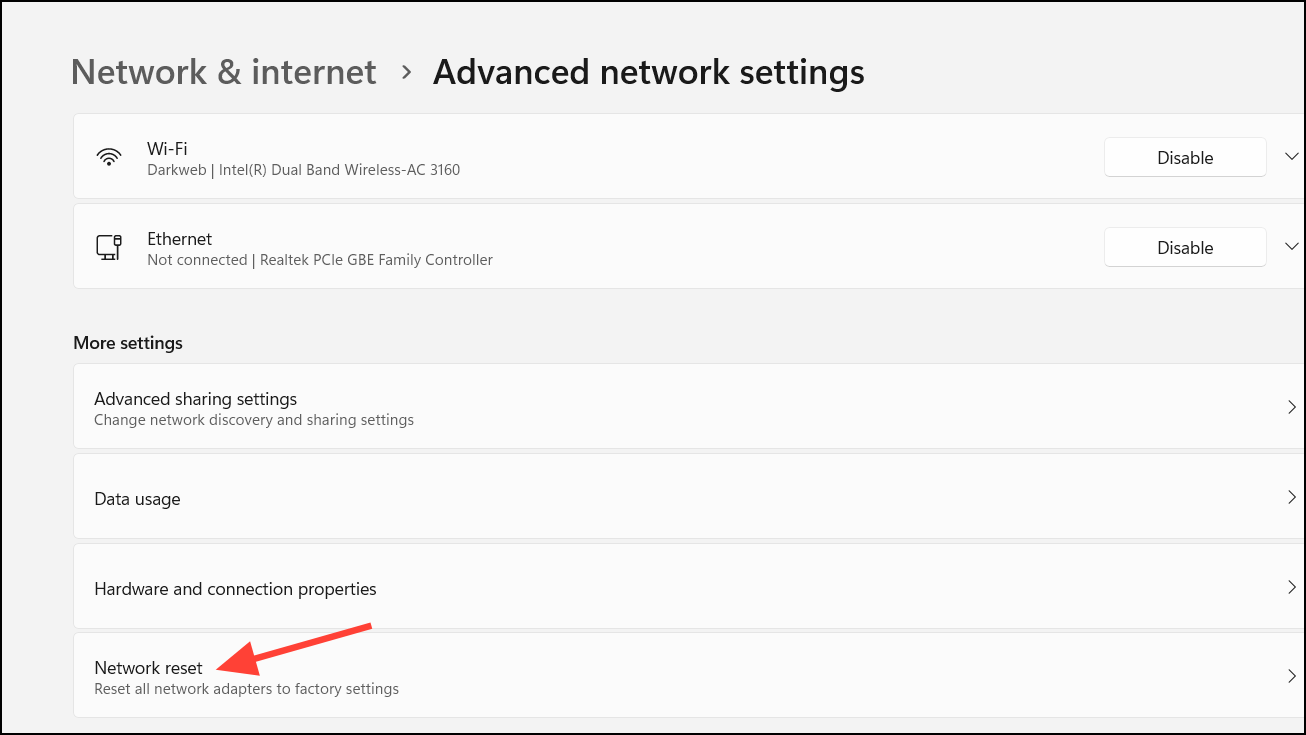Click the chevron arrow on Network reset row
Image resolution: width=1306 pixels, height=735 pixels.
click(1292, 676)
